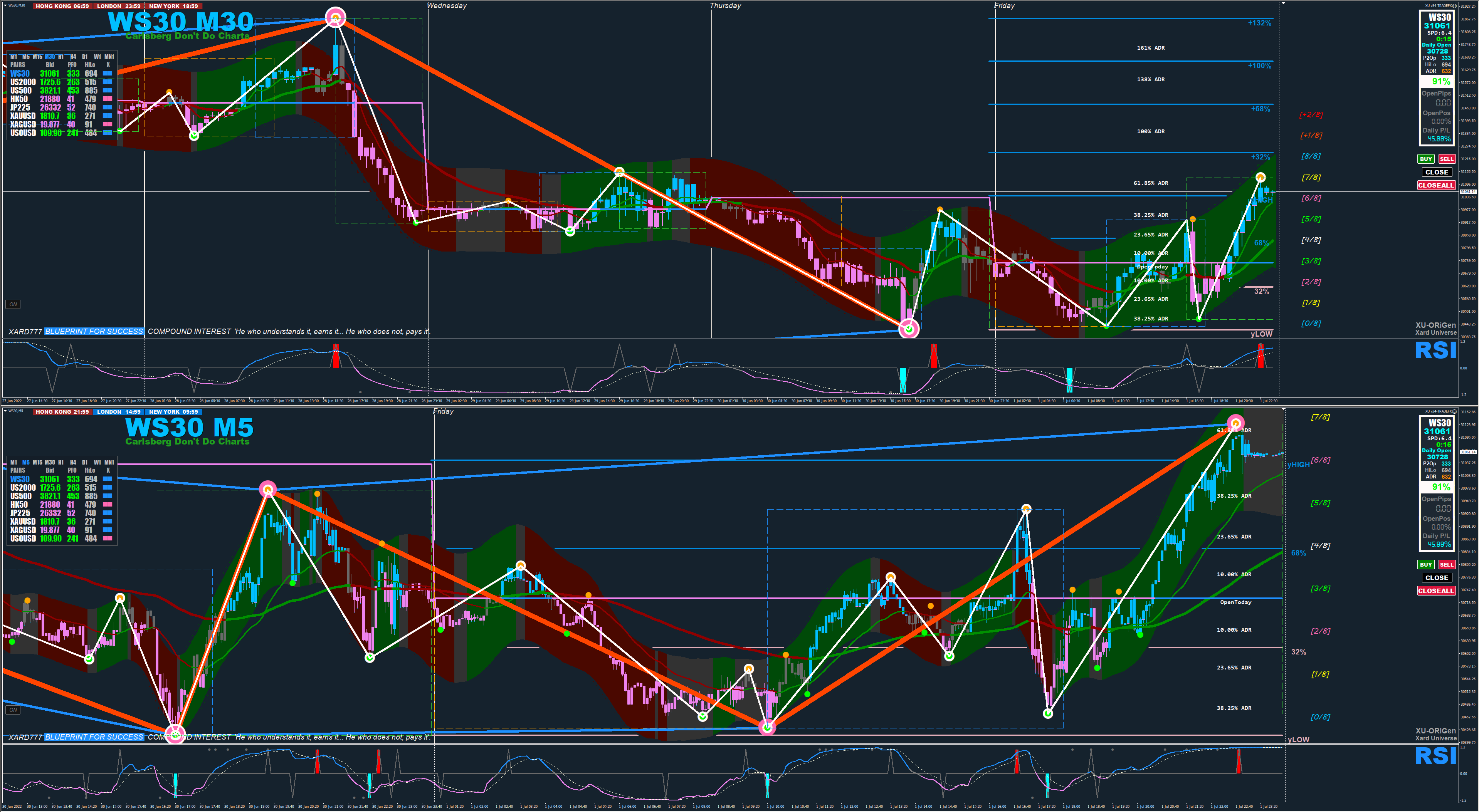This screenshot has height=812, width=1479.
Task: Switch to H4 timeframe in top pairs panel
Action: (73, 57)
